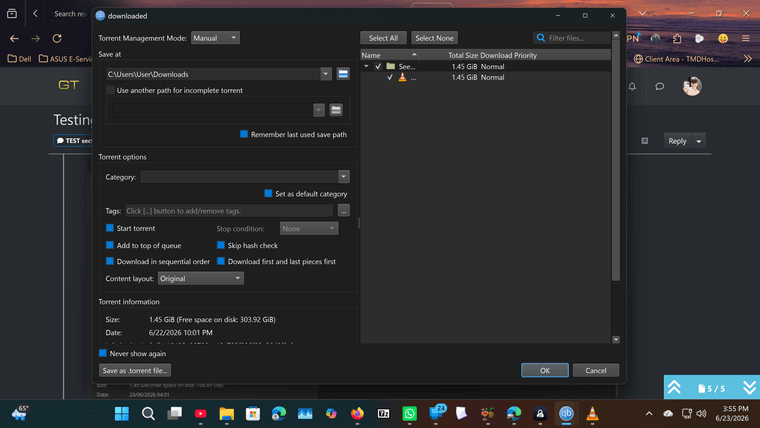760x428 pixels.
Task: Toggle the Skip hash check checkbox
Action: 221,245
